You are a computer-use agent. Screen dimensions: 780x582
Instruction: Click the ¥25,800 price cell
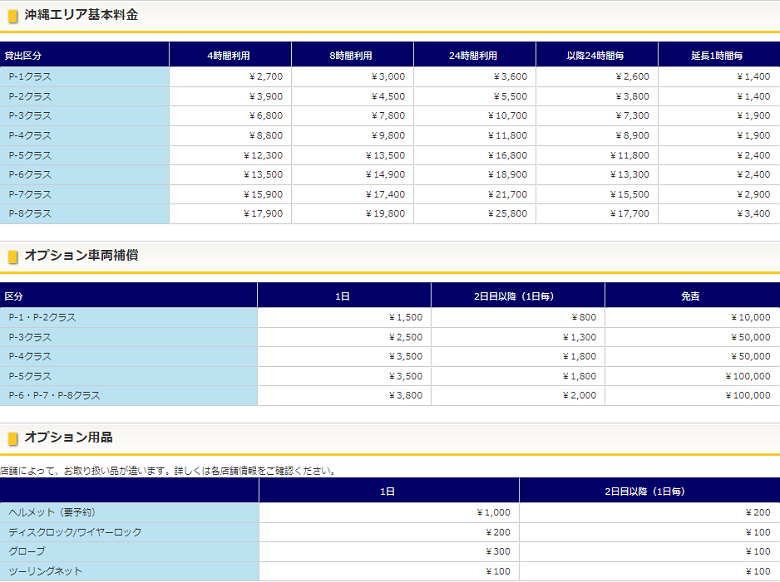point(508,214)
